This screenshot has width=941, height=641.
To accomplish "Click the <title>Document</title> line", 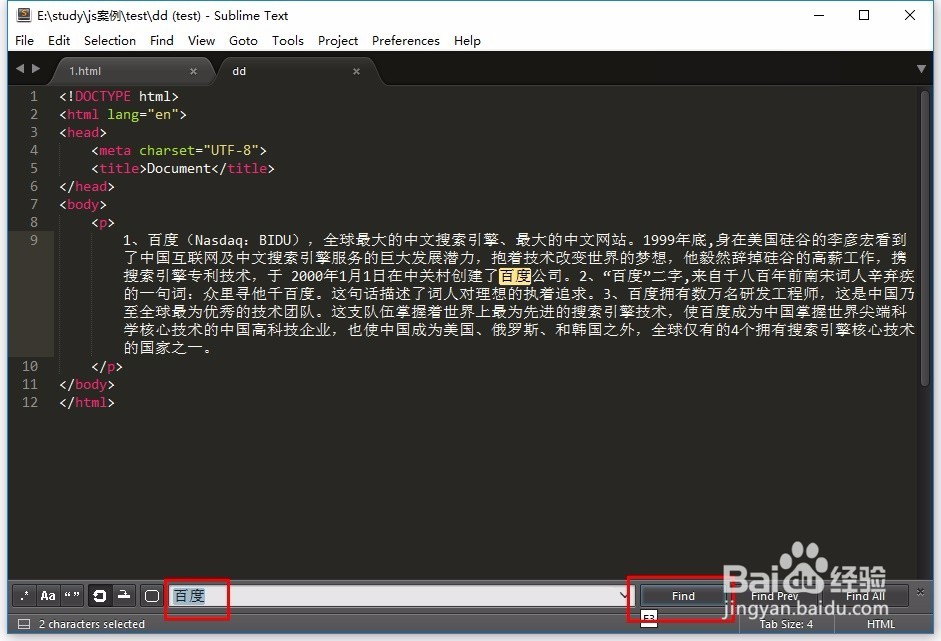I will (x=183, y=168).
